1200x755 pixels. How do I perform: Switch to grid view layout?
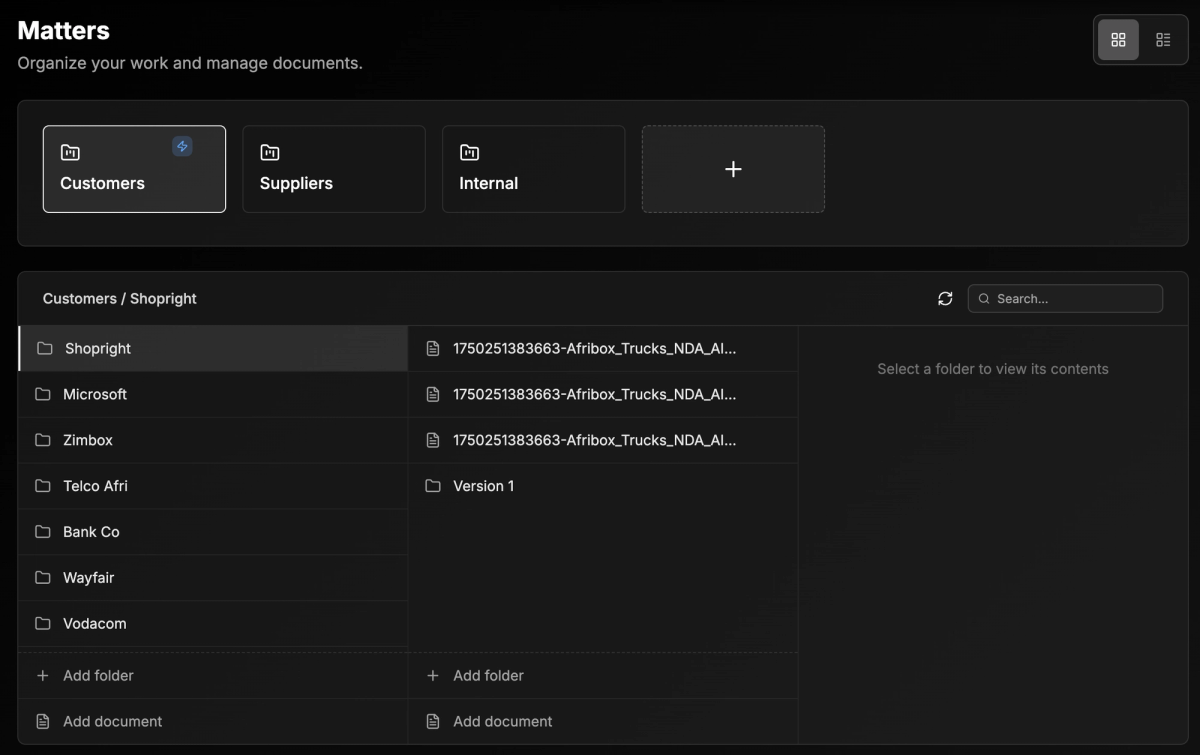pyautogui.click(x=1118, y=40)
